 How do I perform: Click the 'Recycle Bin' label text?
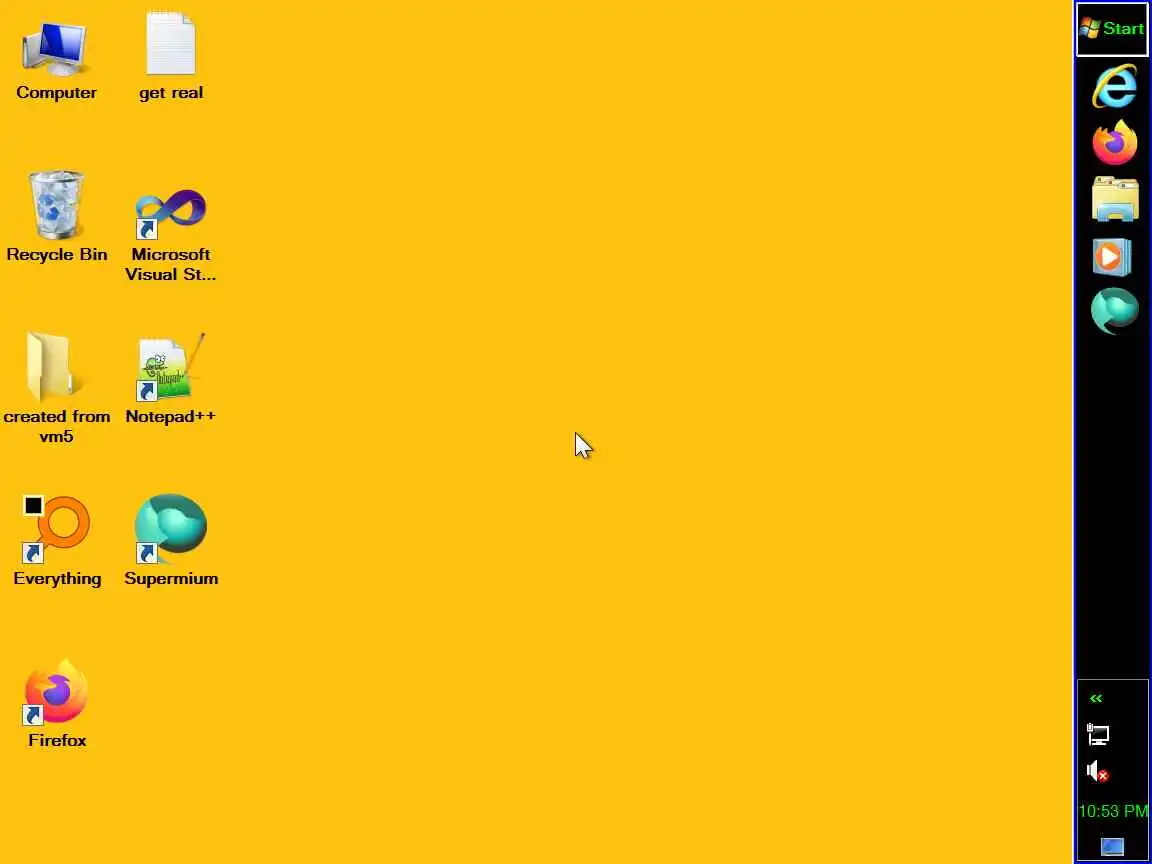tap(57, 255)
